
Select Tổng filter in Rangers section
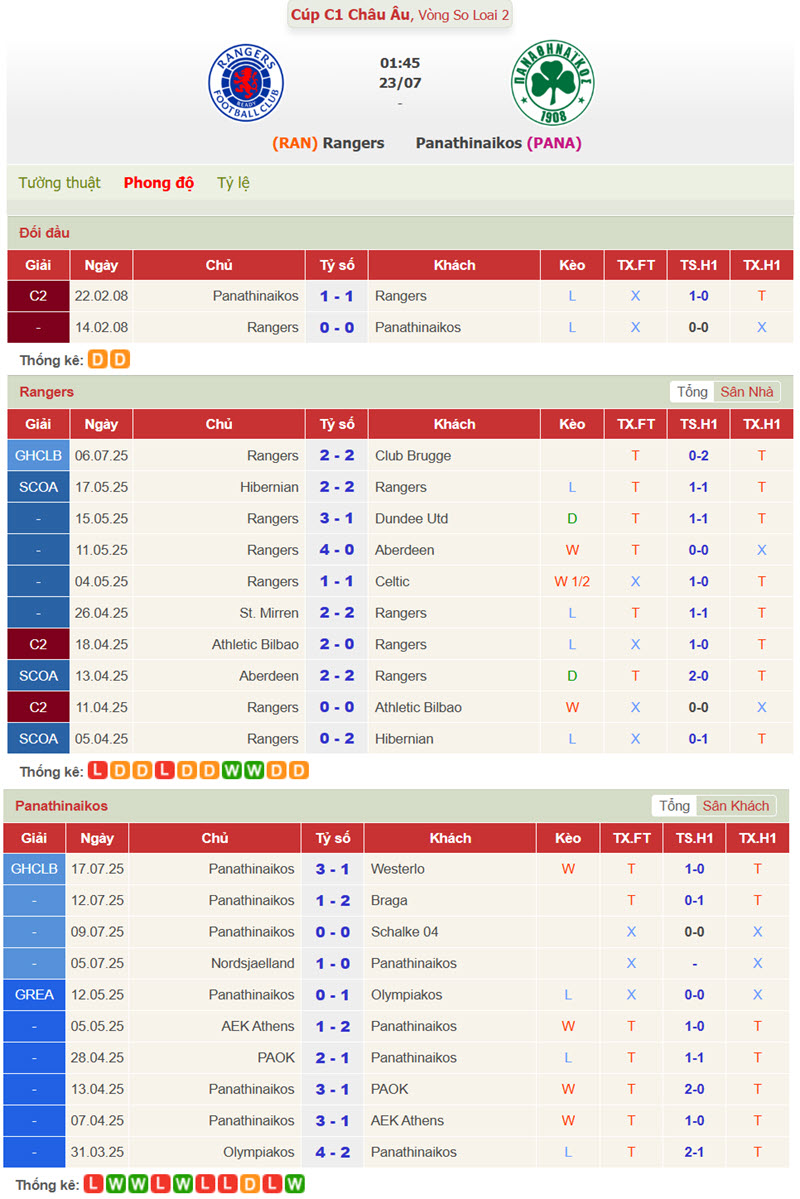coord(692,392)
